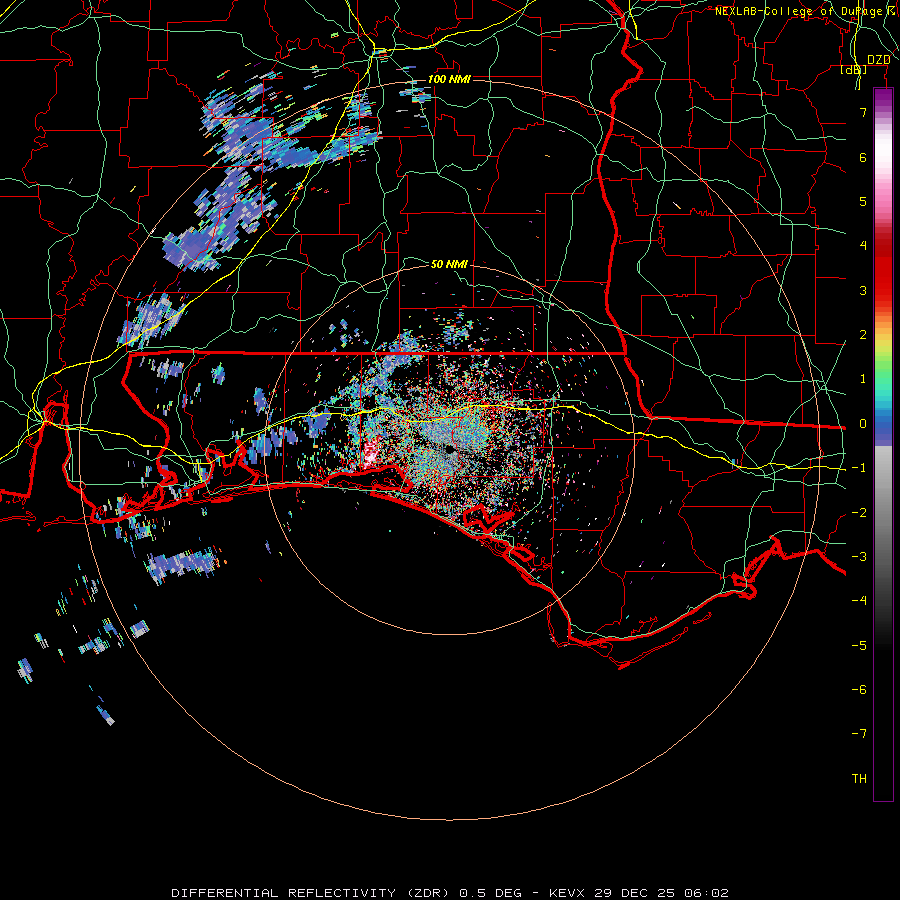
Task: Click the -6 dB scale tick label
Action: pyautogui.click(x=859, y=690)
